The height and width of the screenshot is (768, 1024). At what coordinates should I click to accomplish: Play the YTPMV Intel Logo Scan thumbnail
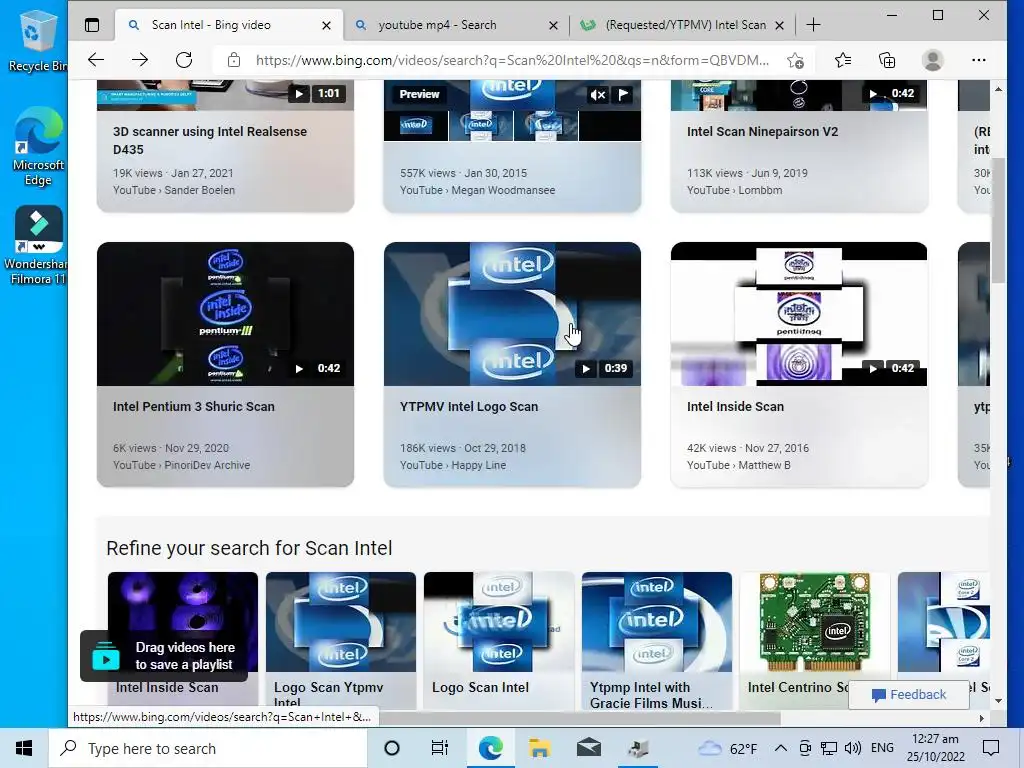[x=512, y=314]
